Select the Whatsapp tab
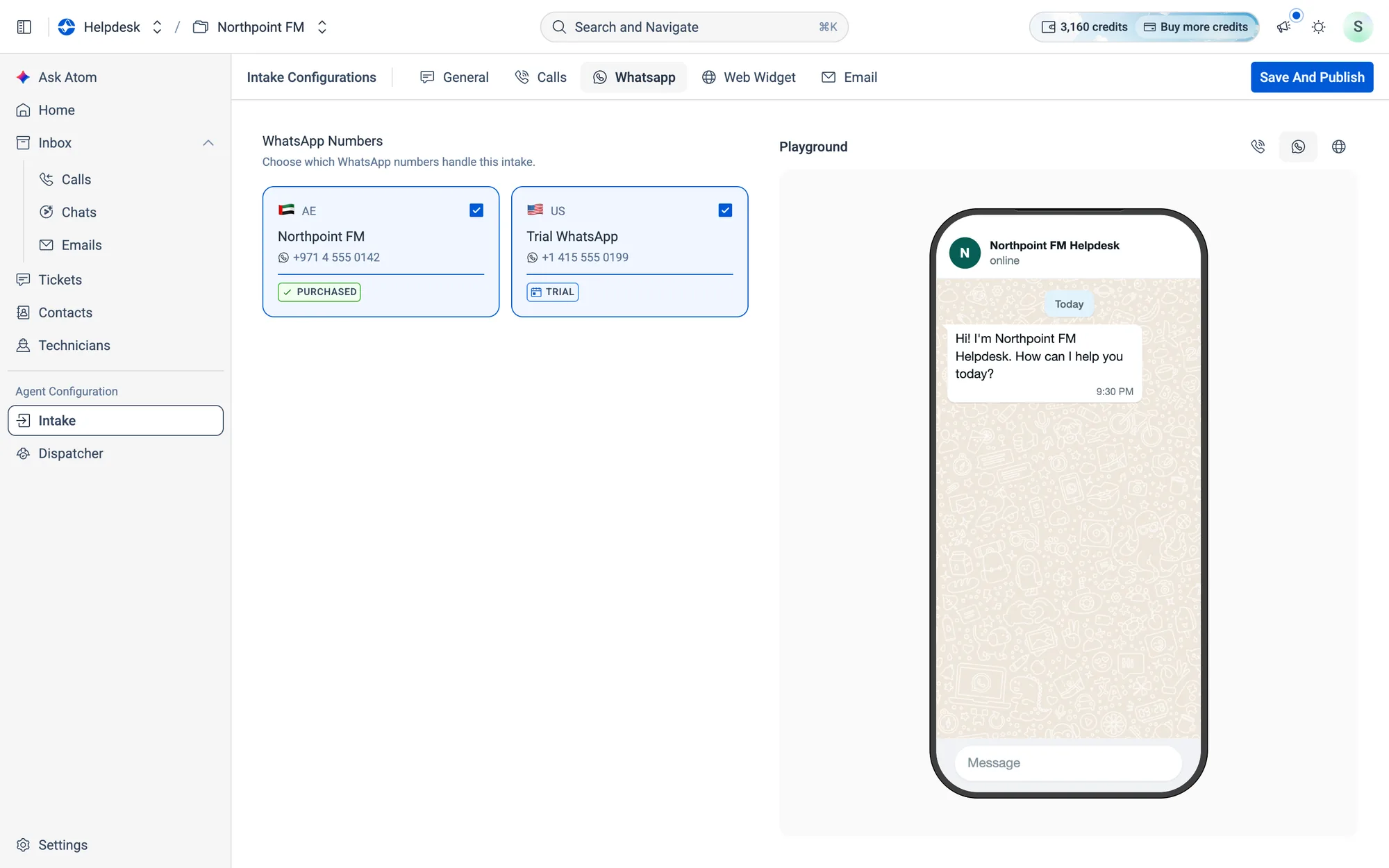The width and height of the screenshot is (1389, 868). (x=633, y=77)
